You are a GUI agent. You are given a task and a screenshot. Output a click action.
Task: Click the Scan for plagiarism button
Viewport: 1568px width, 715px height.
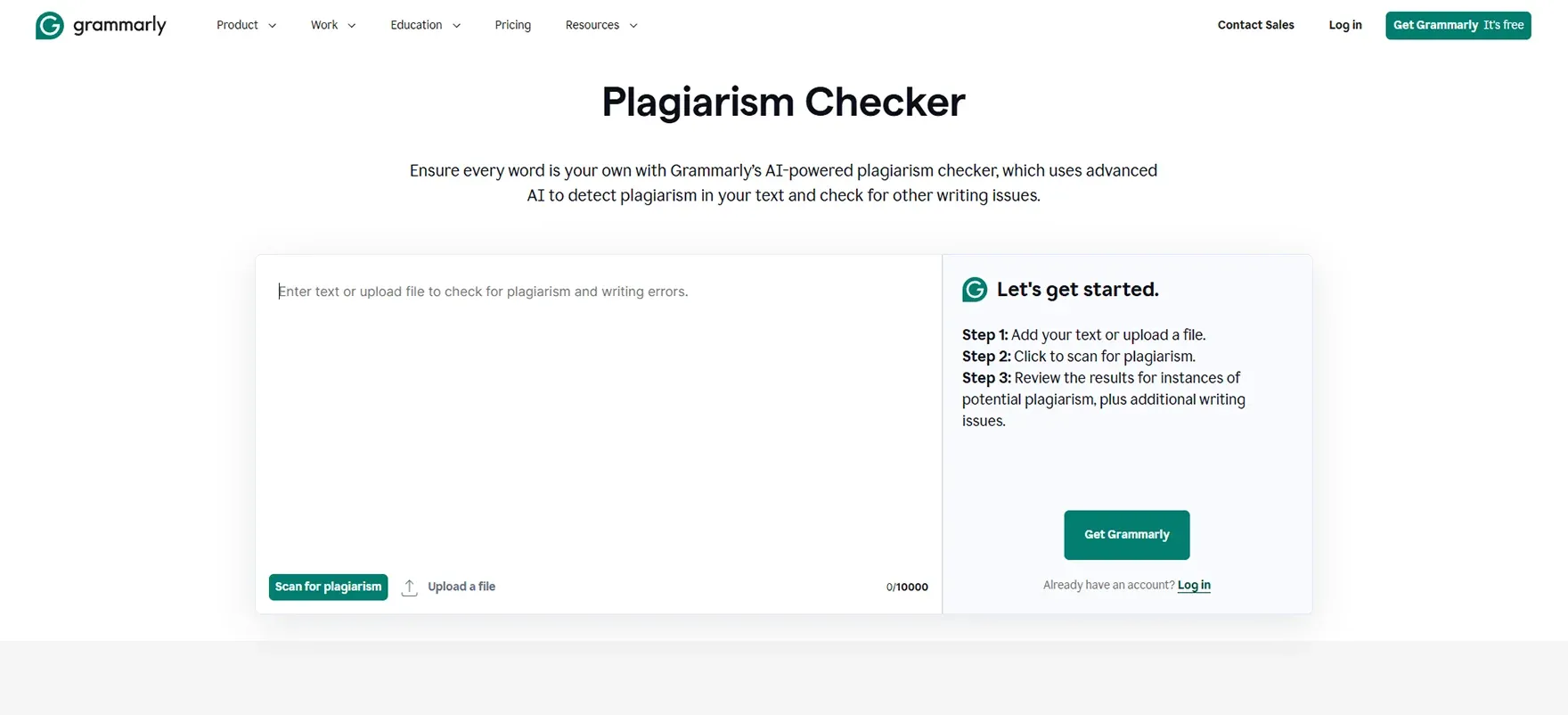coord(328,587)
